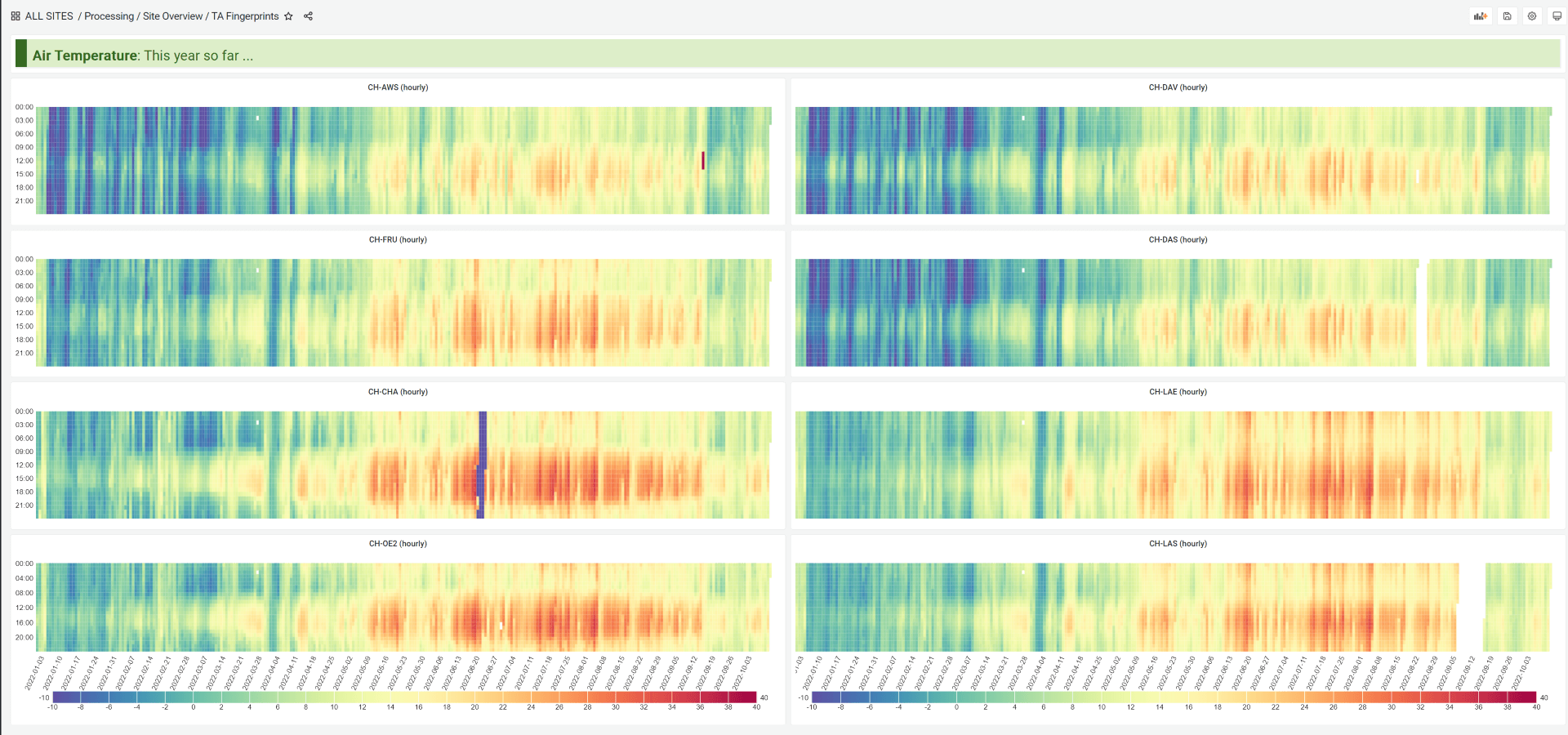Click the purple outlier column in CH-CHA heatmap

482,464
